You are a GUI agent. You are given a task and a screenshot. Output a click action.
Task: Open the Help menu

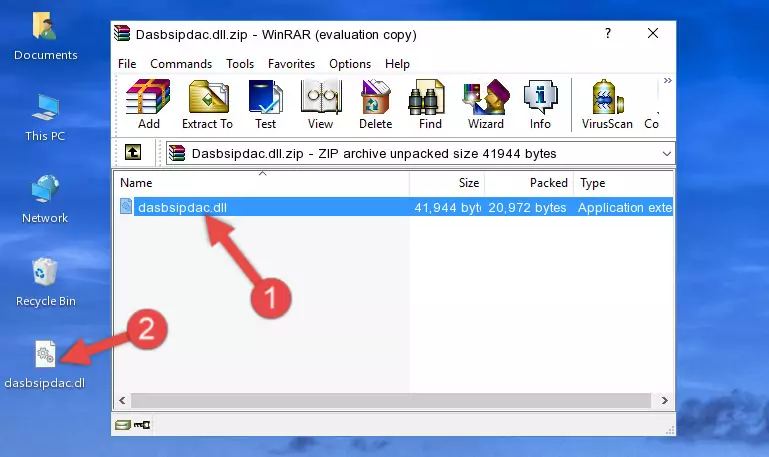pyautogui.click(x=397, y=64)
